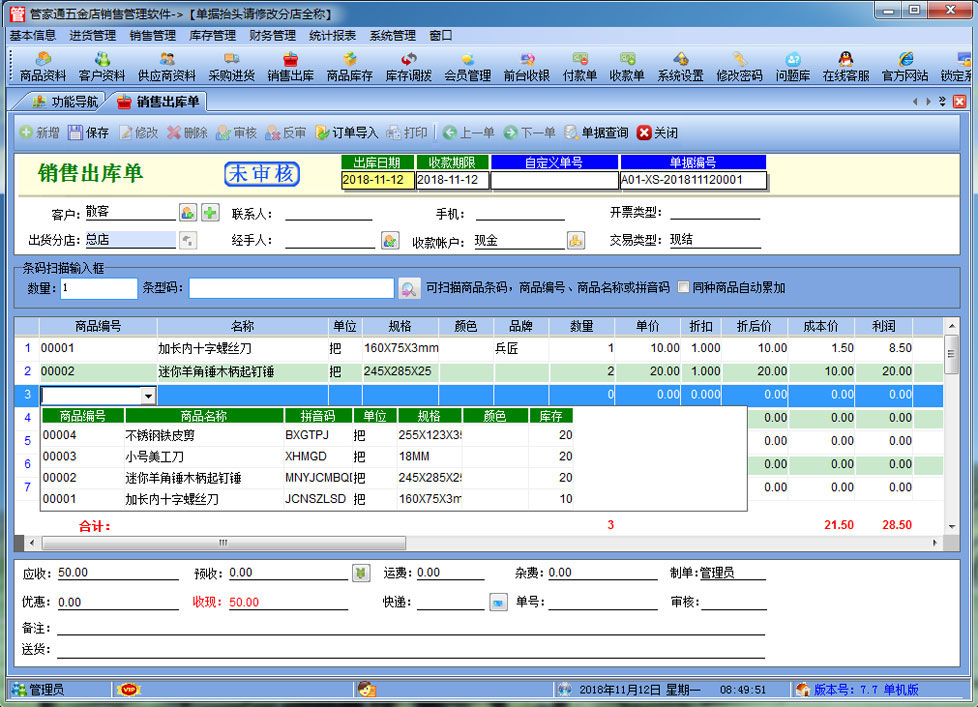Click the customer lookup icon beside 客户 field
This screenshot has width=978, height=707.
188,212
